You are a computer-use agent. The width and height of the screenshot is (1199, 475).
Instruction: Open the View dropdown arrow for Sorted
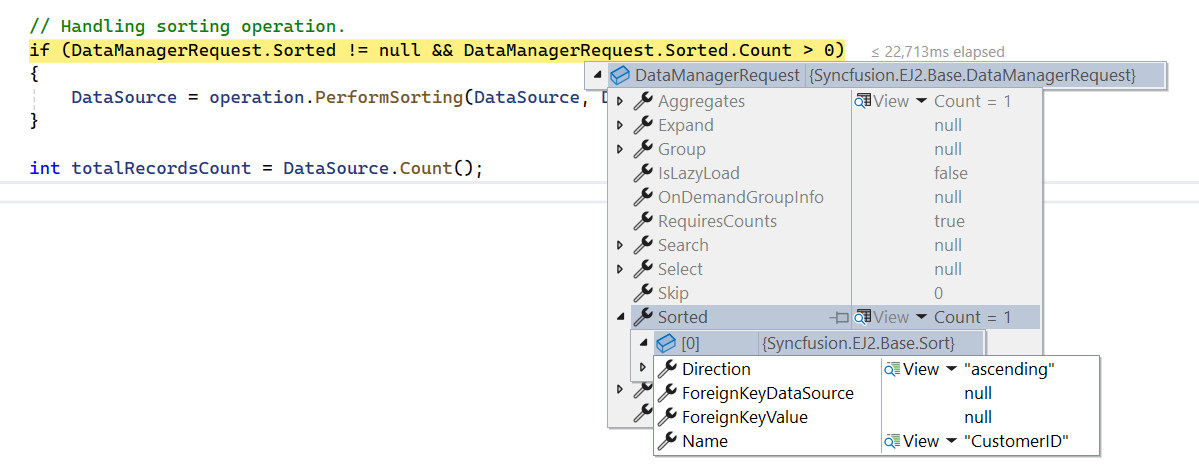pyautogui.click(x=921, y=317)
